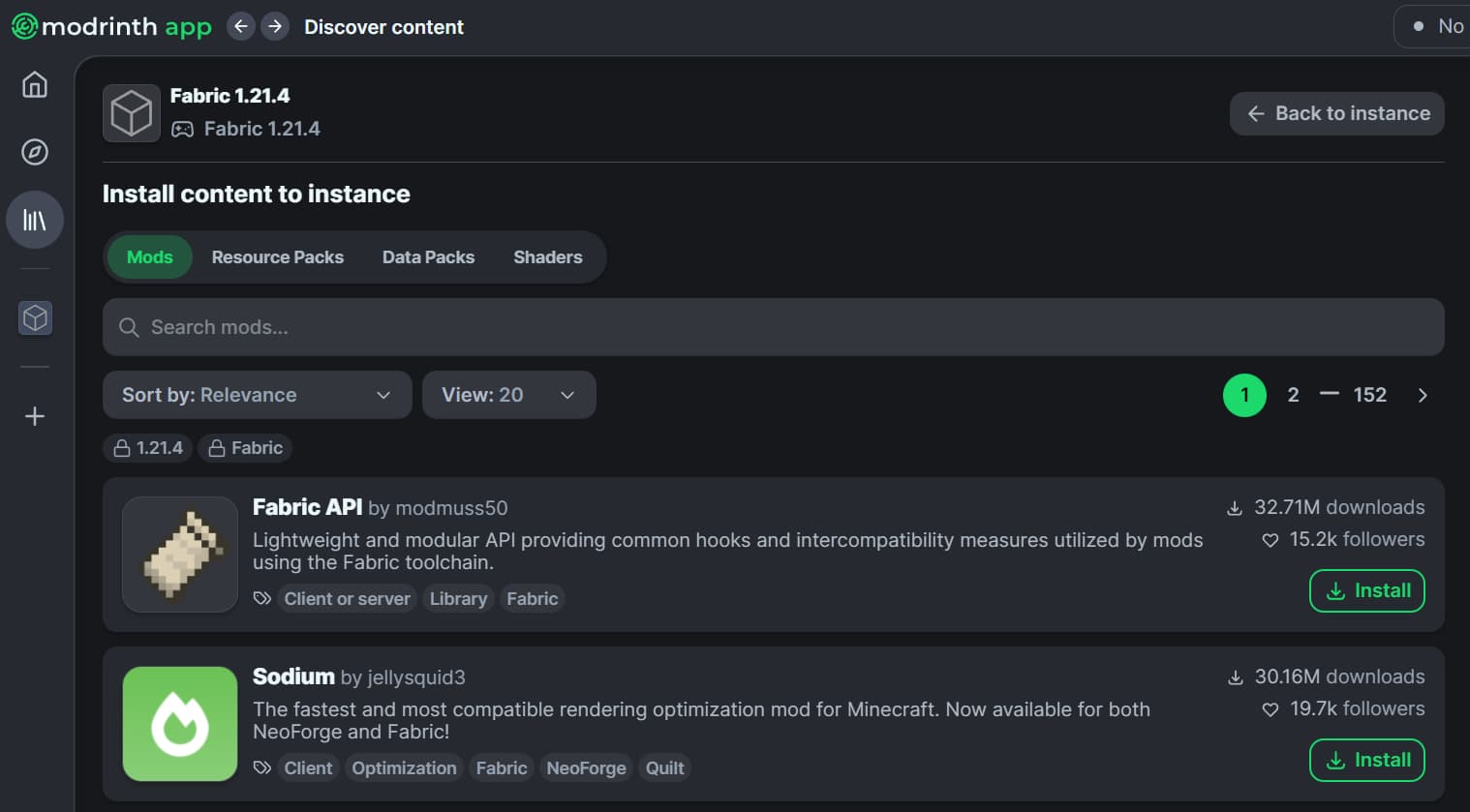Open the Home page in sidebar

pos(35,85)
